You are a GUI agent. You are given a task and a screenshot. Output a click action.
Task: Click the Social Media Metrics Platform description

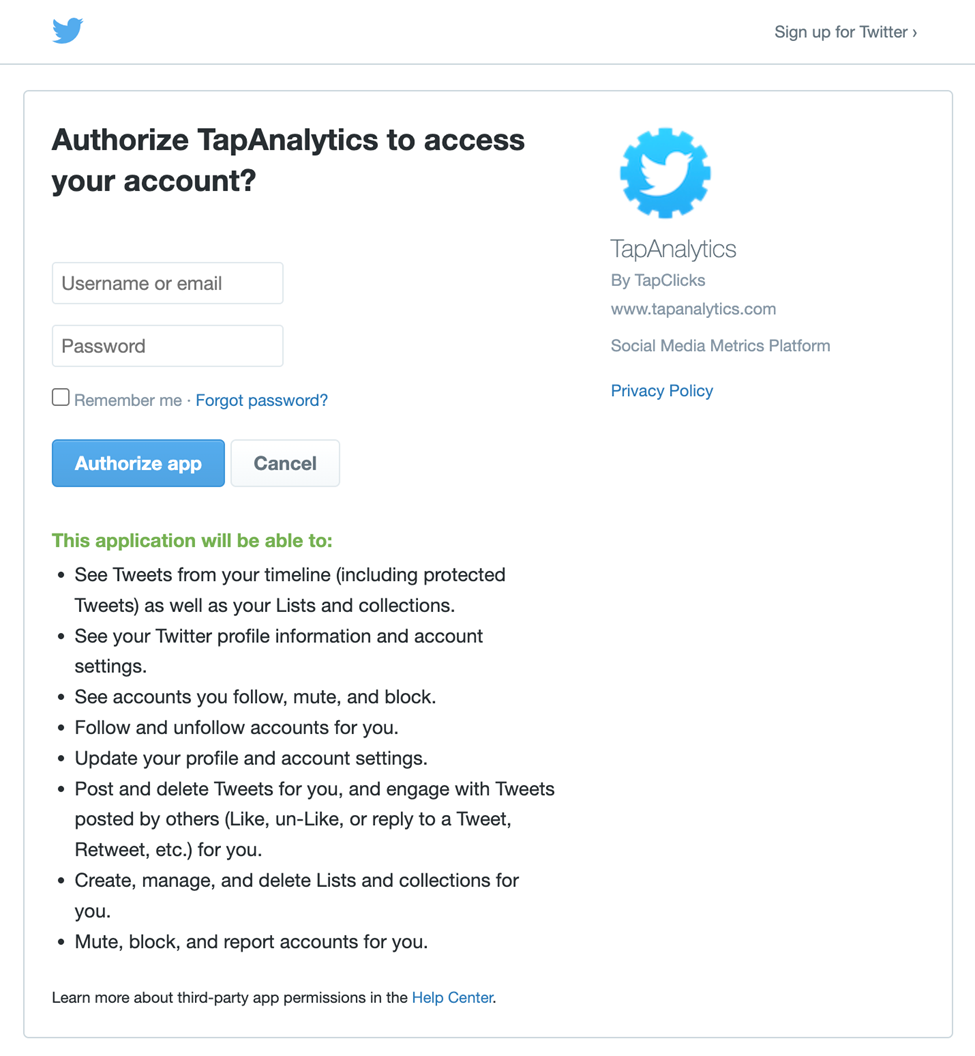tap(720, 345)
